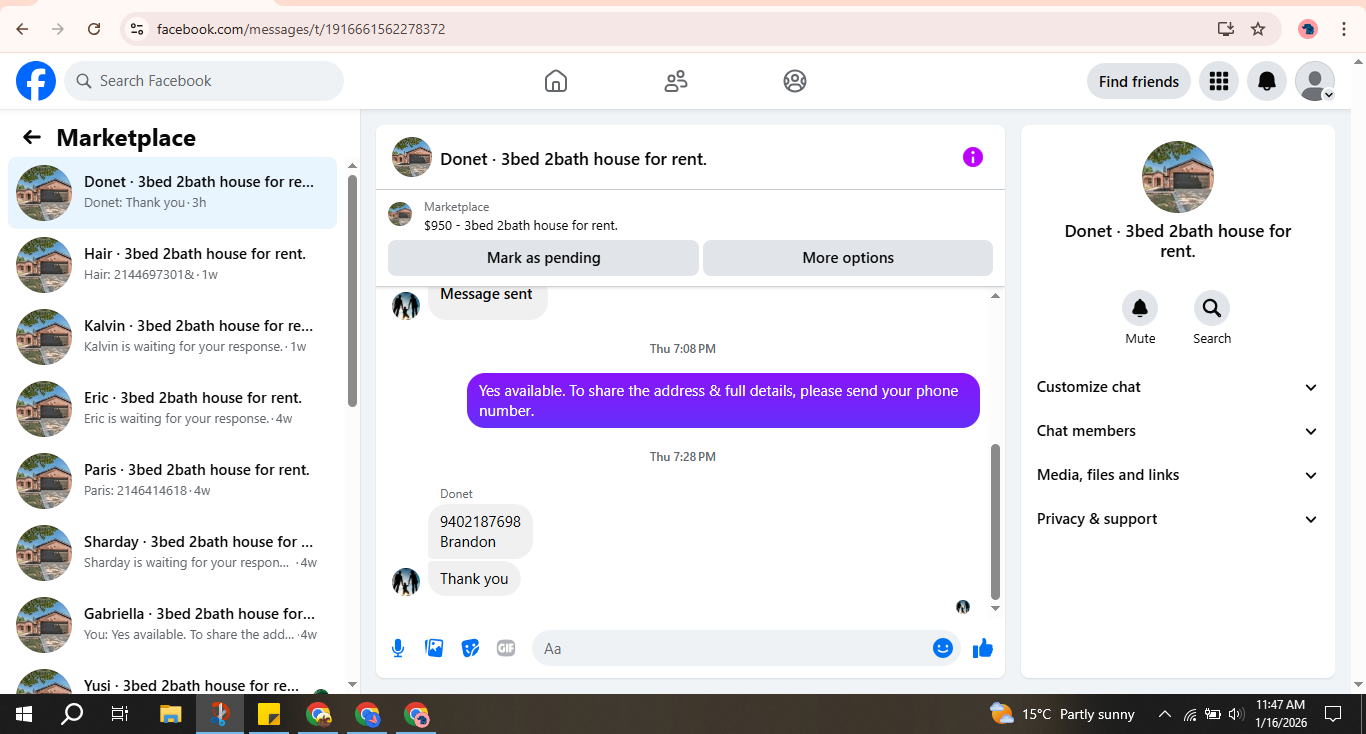Send a thumbs-up like

[983, 648]
